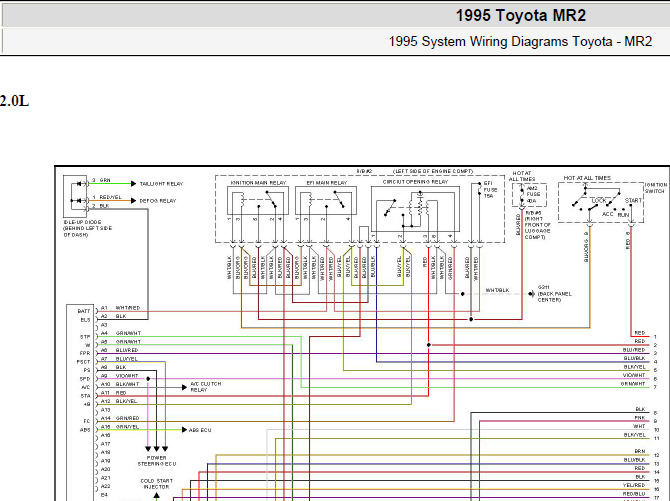Click the 'BLU/BLK' wire label at connector 4
Image resolution: width=670 pixels, height=501 pixels.
click(x=634, y=358)
